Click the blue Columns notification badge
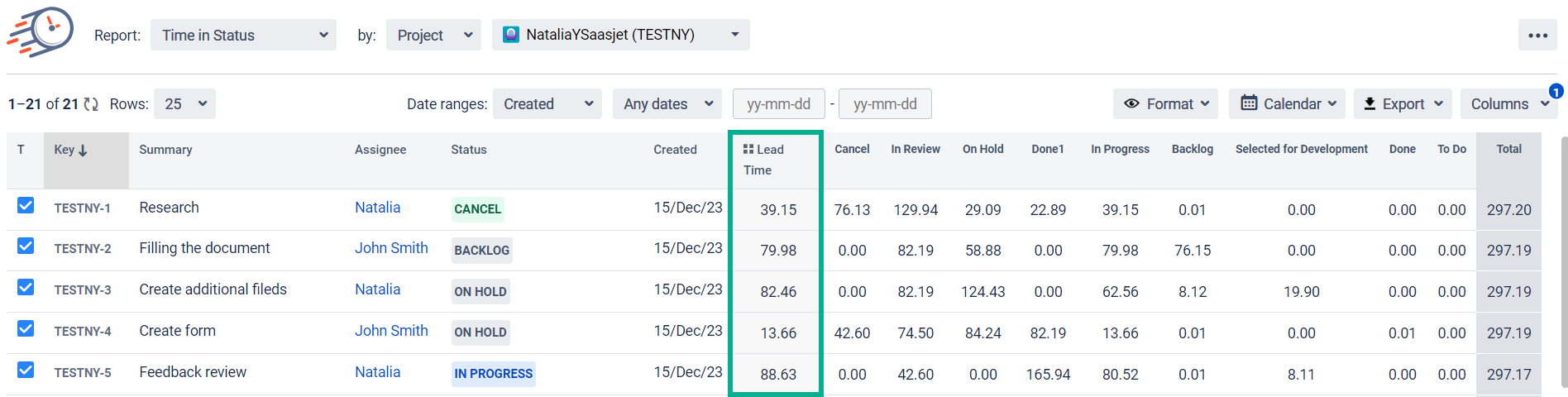 1556,91
